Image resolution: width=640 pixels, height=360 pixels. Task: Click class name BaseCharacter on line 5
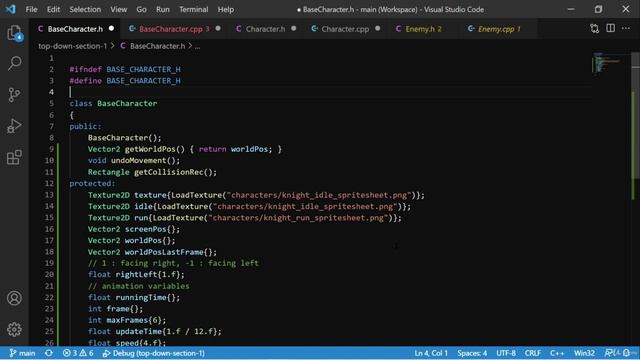tap(127, 103)
